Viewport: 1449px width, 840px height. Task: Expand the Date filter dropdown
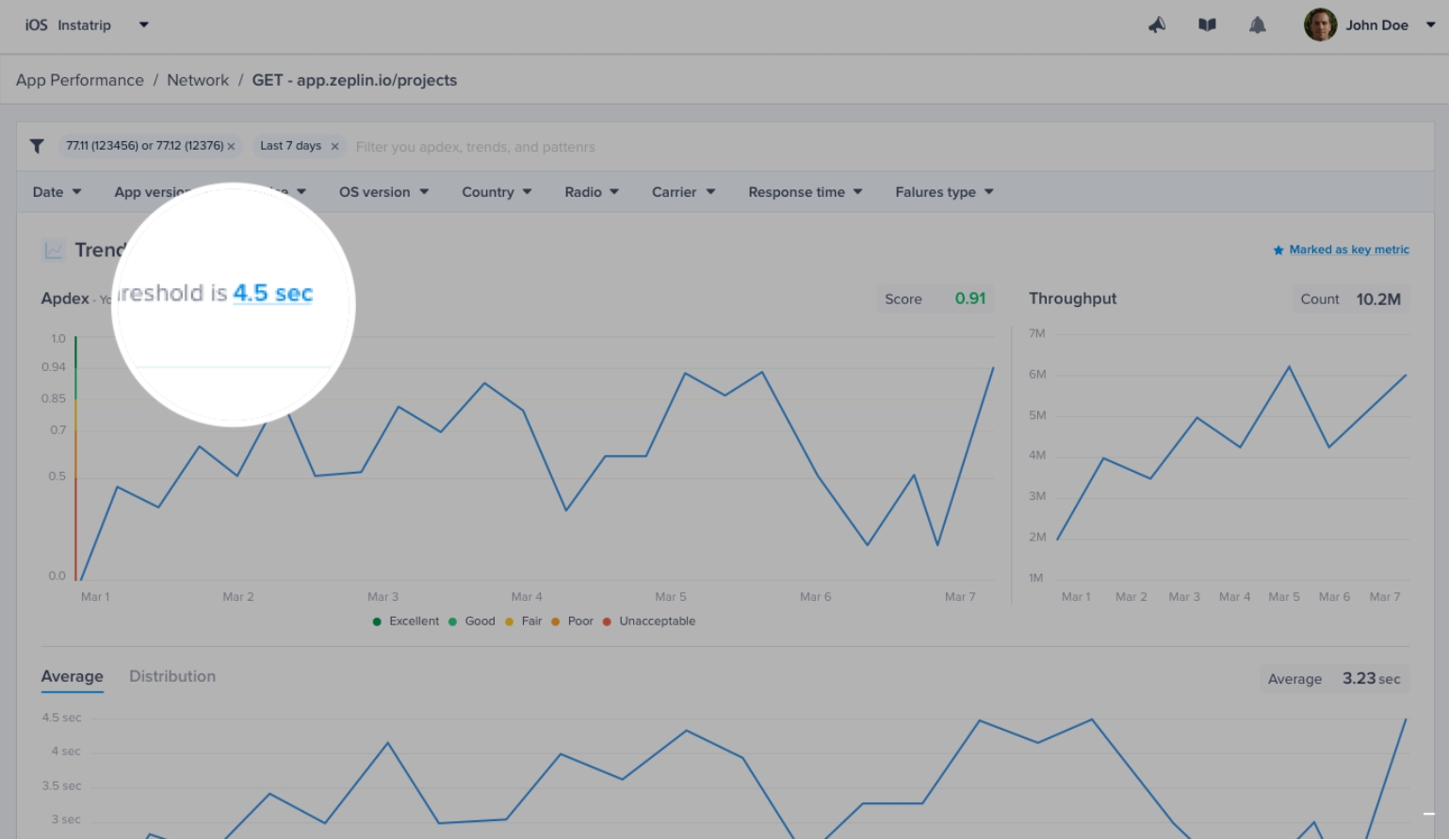(57, 192)
